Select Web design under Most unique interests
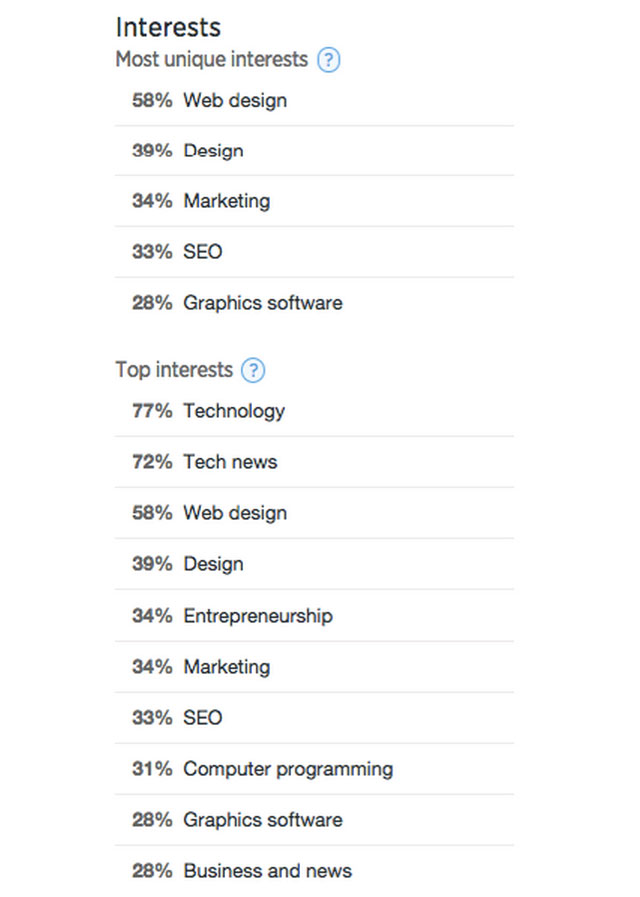The height and width of the screenshot is (897, 640). (x=235, y=101)
